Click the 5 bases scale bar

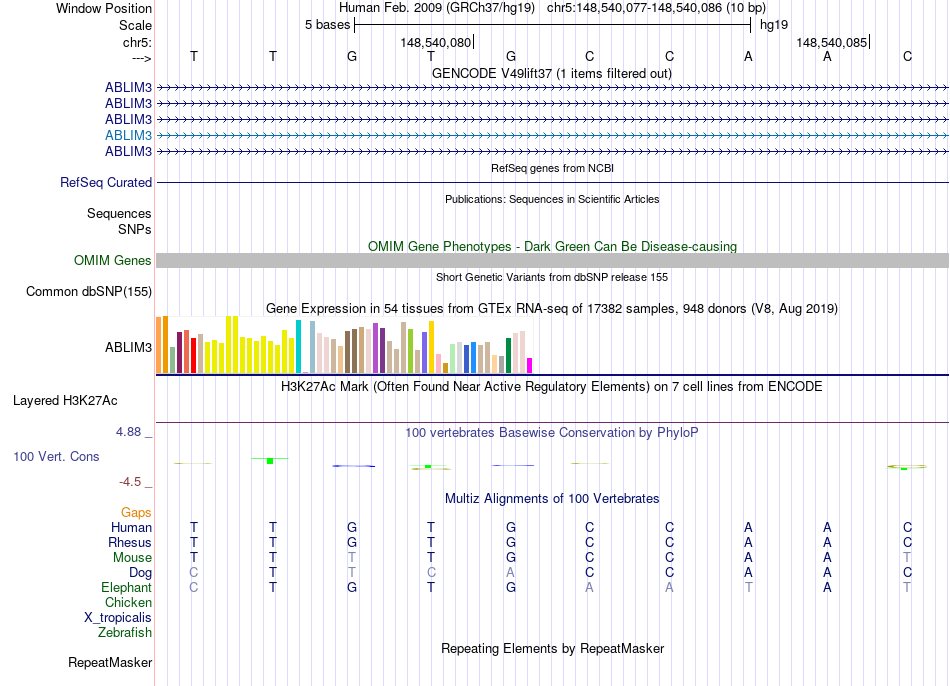point(552,25)
